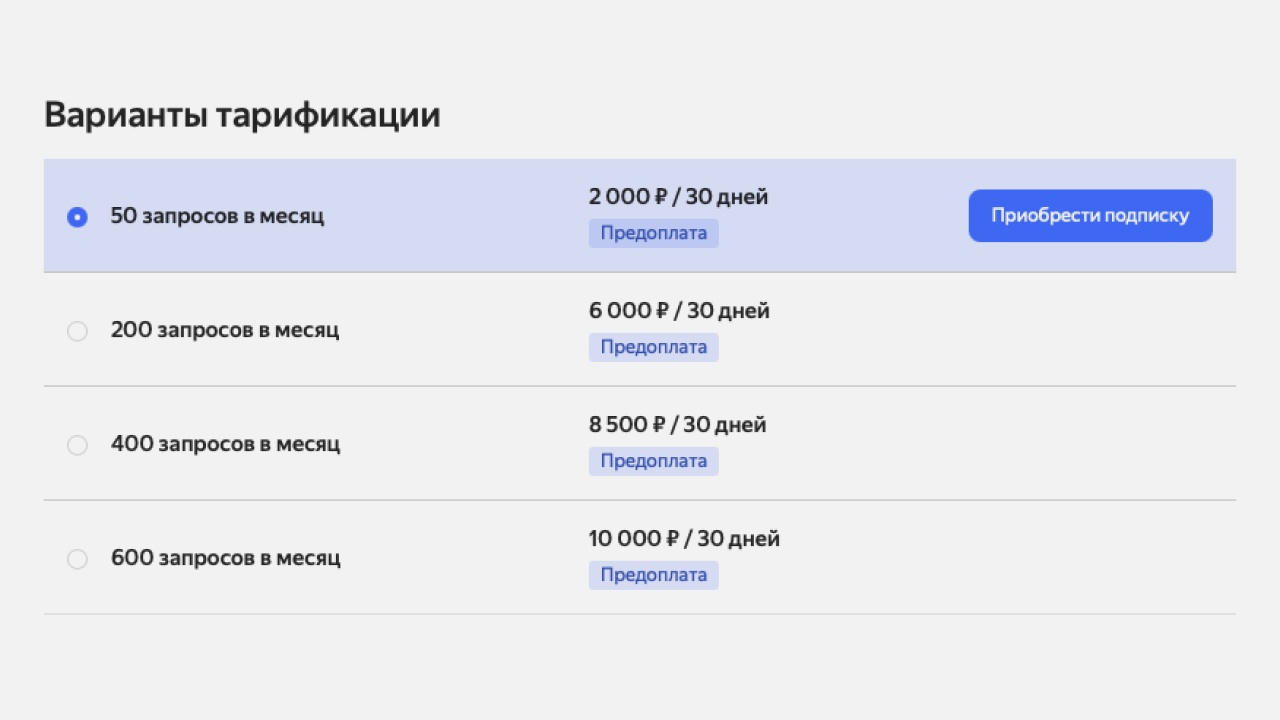The width and height of the screenshot is (1280, 720).
Task: Pick the 400 запросов в месяц option
Action: pyautogui.click(x=77, y=445)
